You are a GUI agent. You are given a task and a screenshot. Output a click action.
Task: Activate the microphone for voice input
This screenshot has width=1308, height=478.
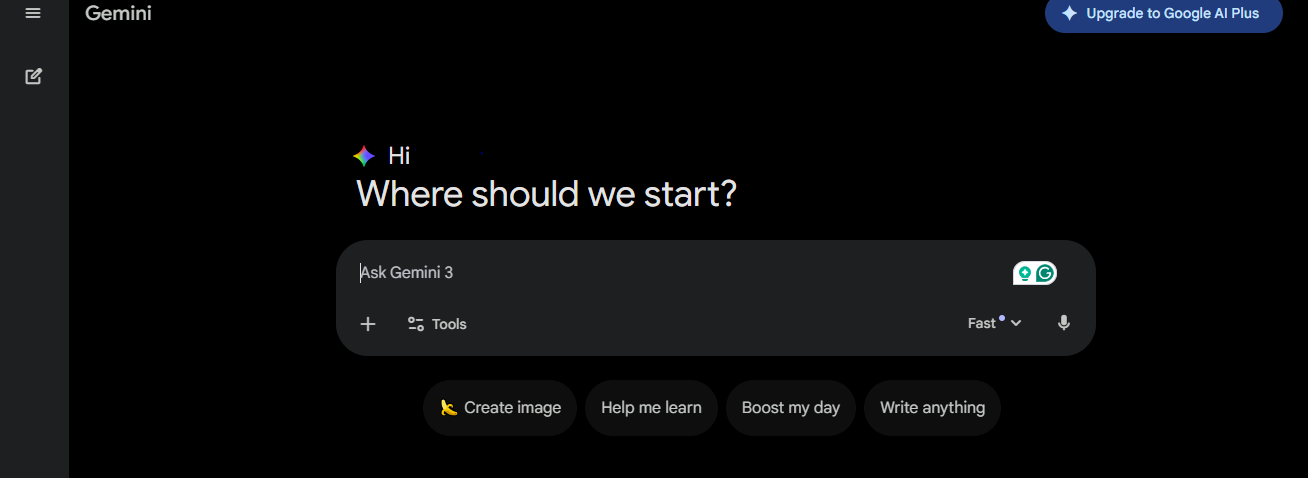1064,323
